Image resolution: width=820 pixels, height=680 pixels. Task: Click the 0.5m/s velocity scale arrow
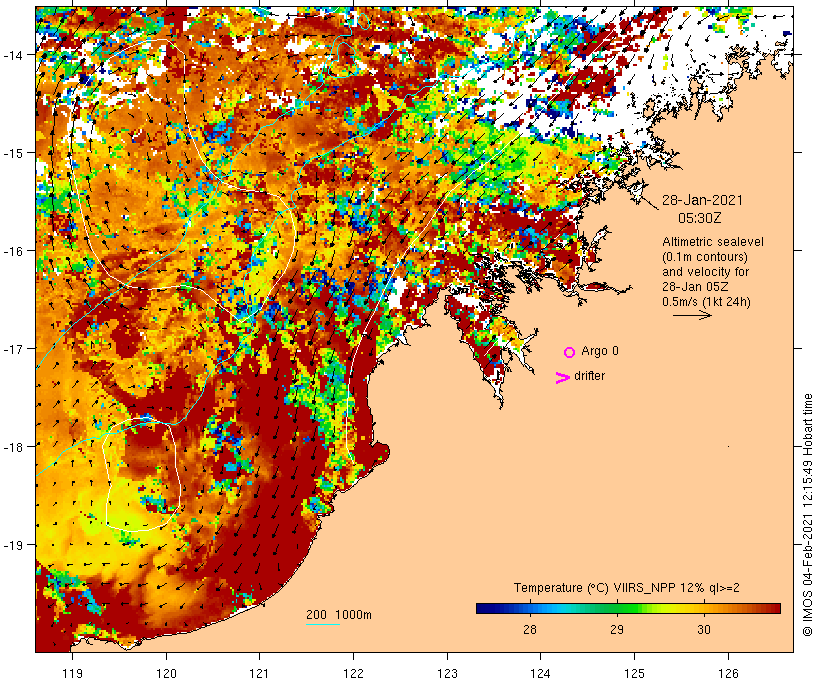(691, 315)
